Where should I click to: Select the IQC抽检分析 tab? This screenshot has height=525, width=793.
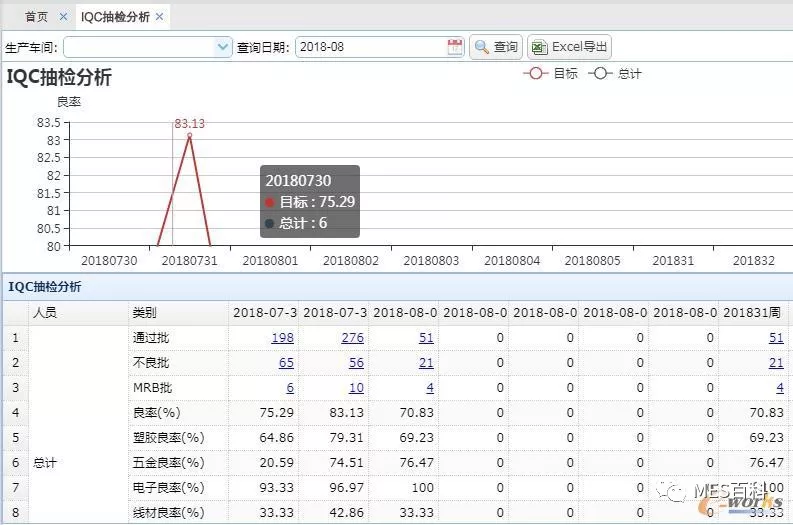115,17
